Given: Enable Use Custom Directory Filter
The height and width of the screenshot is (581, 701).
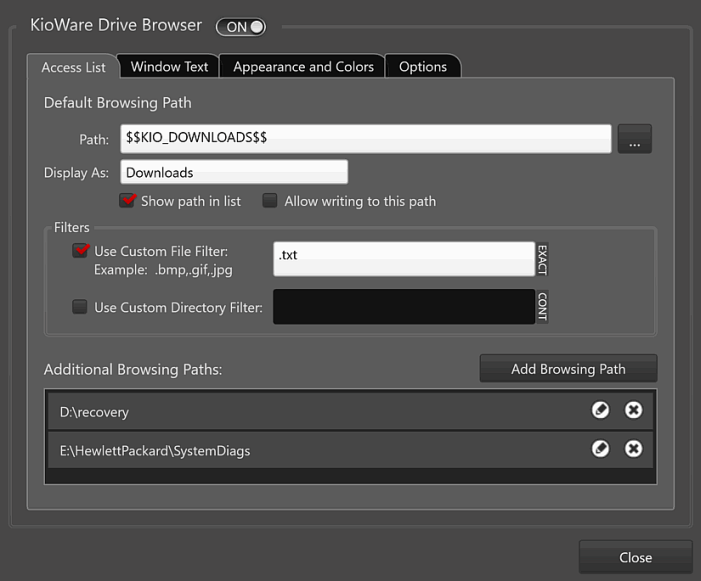Looking at the screenshot, I should [x=80, y=307].
